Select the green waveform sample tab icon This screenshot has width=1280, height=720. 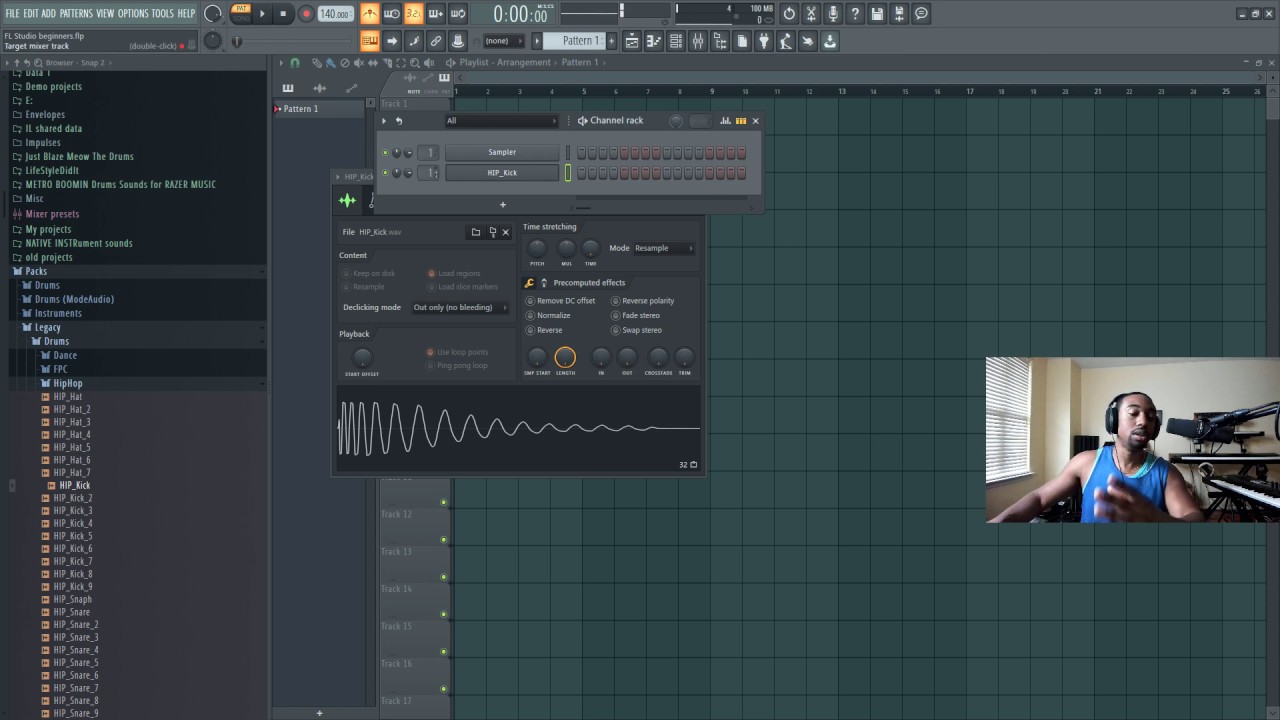347,200
